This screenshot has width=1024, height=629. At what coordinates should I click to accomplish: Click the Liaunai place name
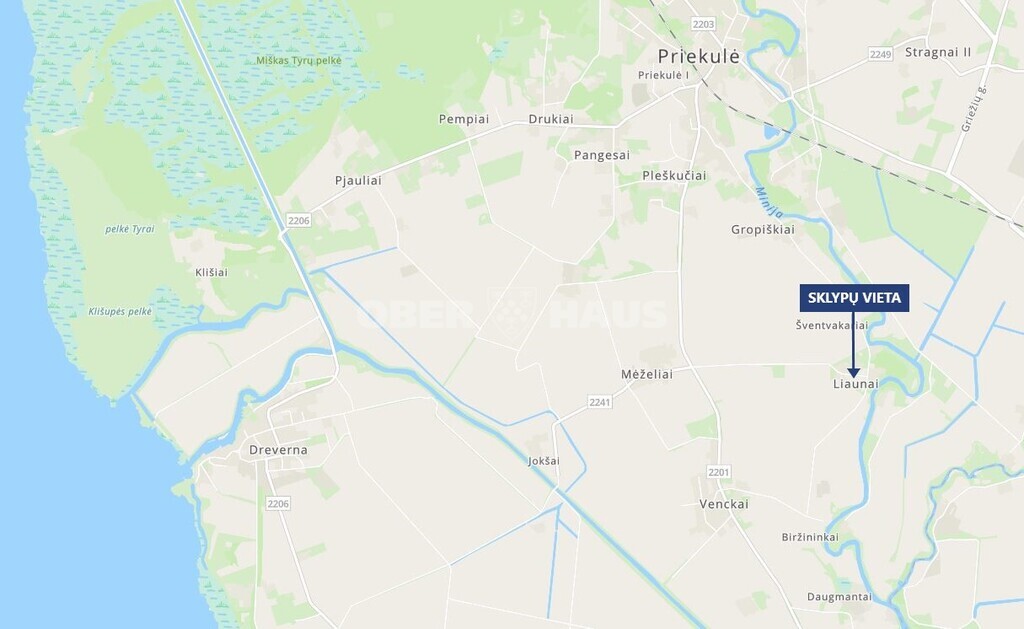[856, 384]
